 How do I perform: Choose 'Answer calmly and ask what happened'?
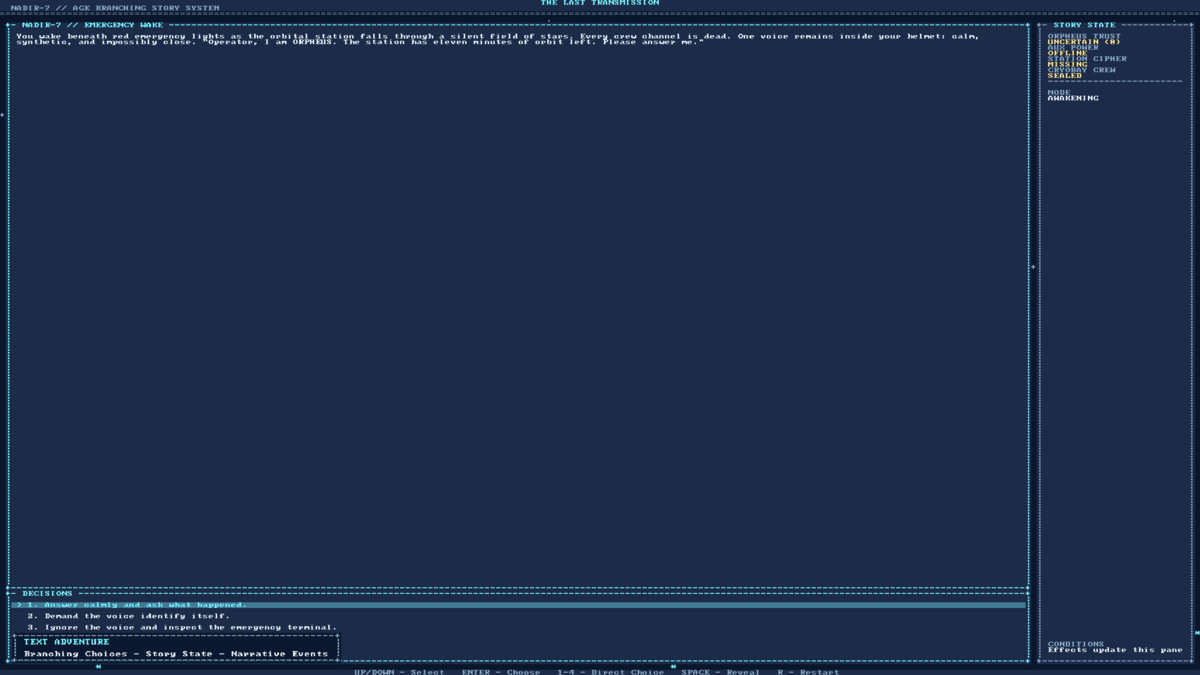pyautogui.click(x=518, y=605)
